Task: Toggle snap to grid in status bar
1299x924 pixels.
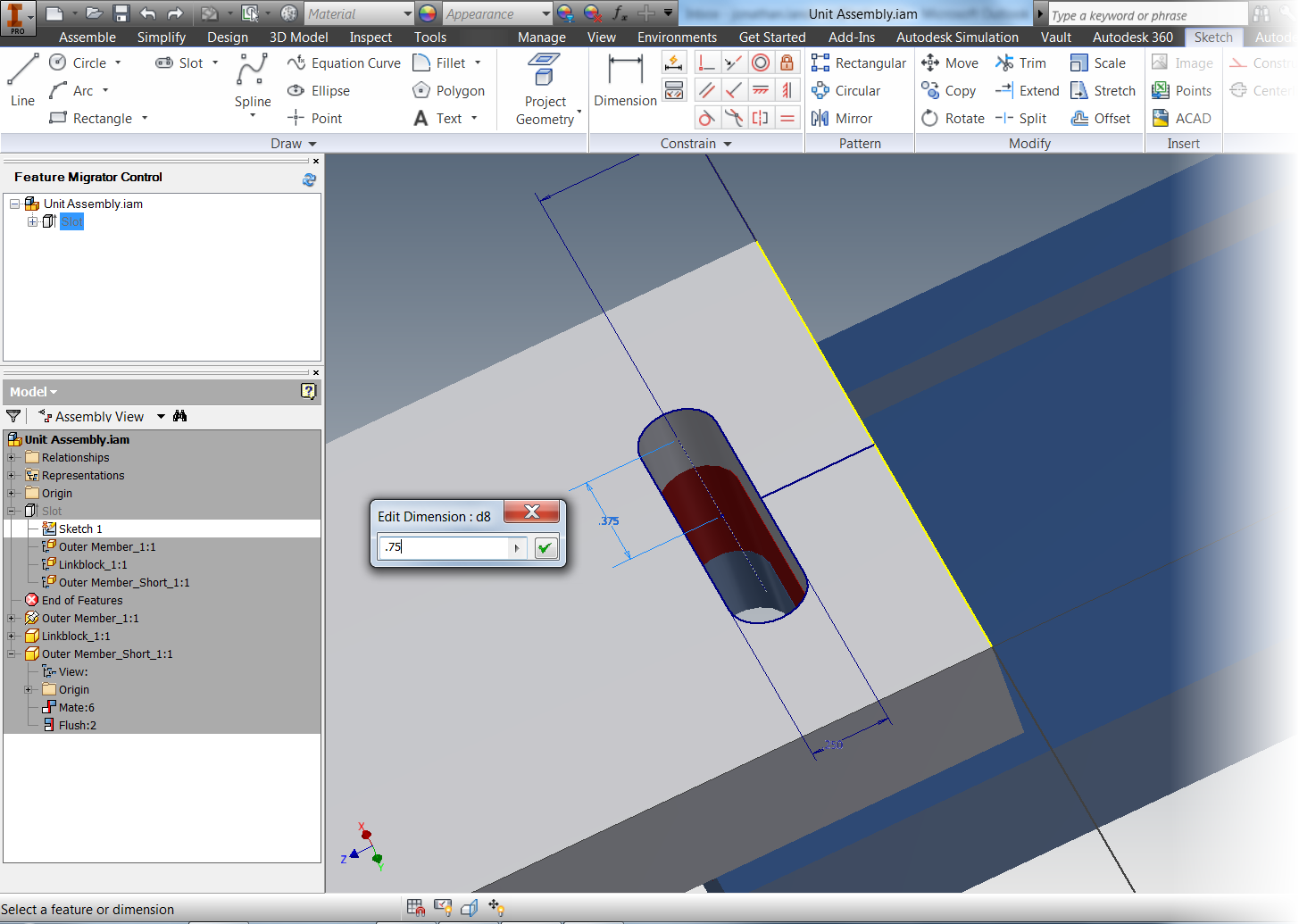Action: pos(415,908)
